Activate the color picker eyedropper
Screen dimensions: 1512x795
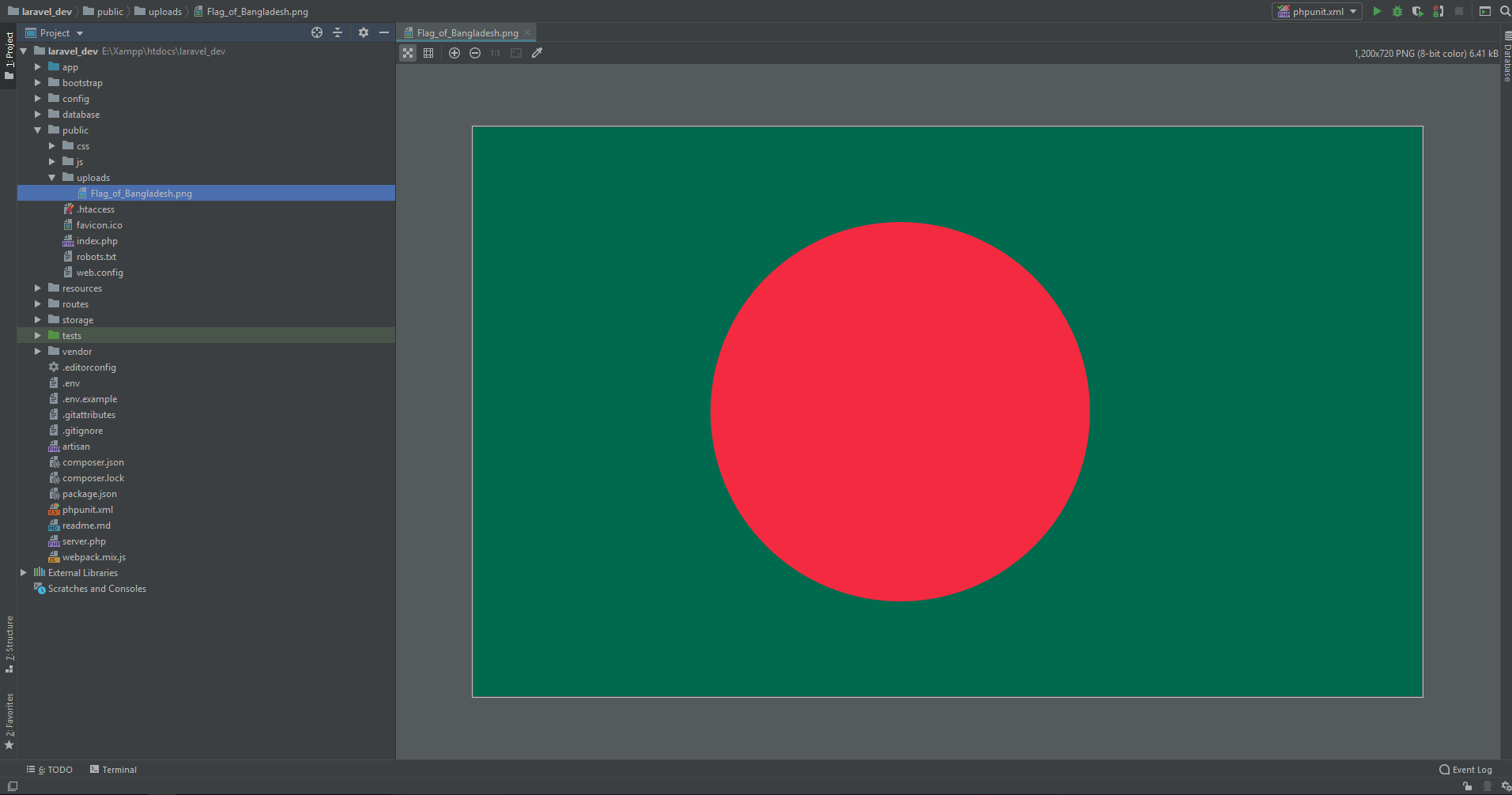(537, 53)
